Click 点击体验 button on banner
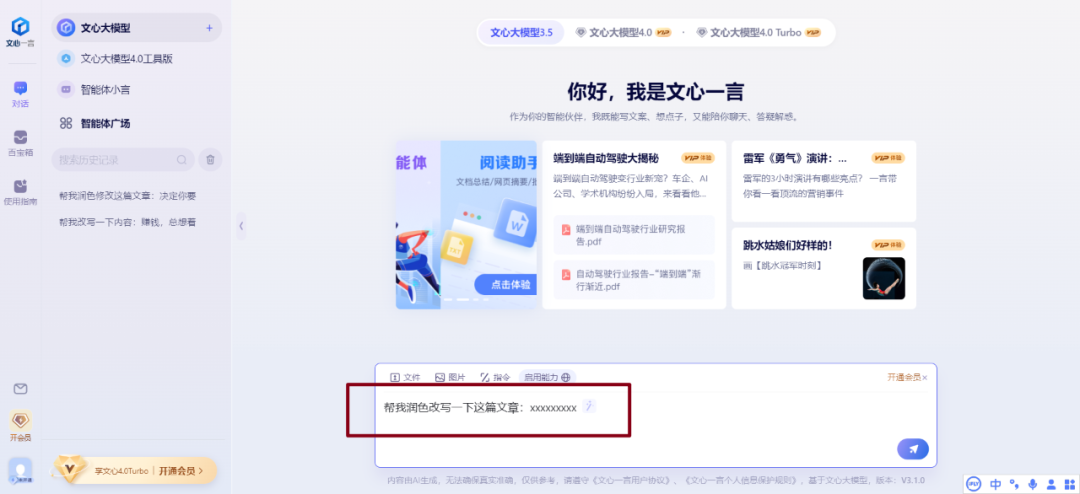Image resolution: width=1080 pixels, height=494 pixels. coord(505,285)
